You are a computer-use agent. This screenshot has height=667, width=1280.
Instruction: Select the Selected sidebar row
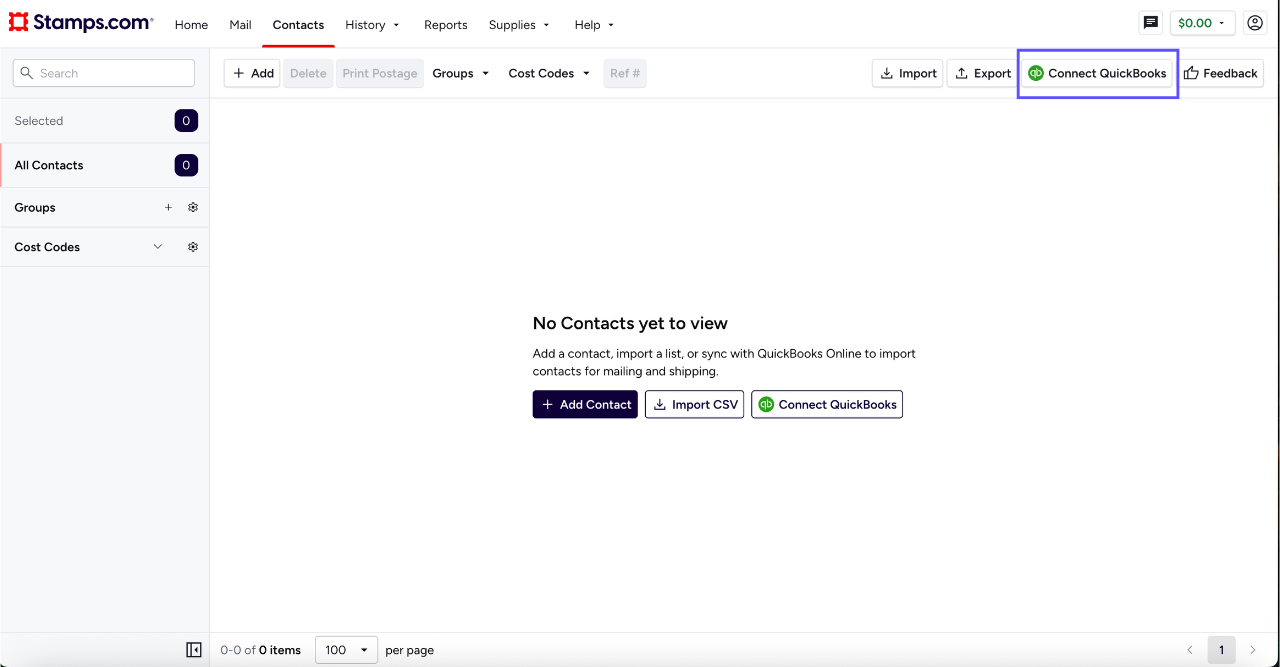(105, 121)
